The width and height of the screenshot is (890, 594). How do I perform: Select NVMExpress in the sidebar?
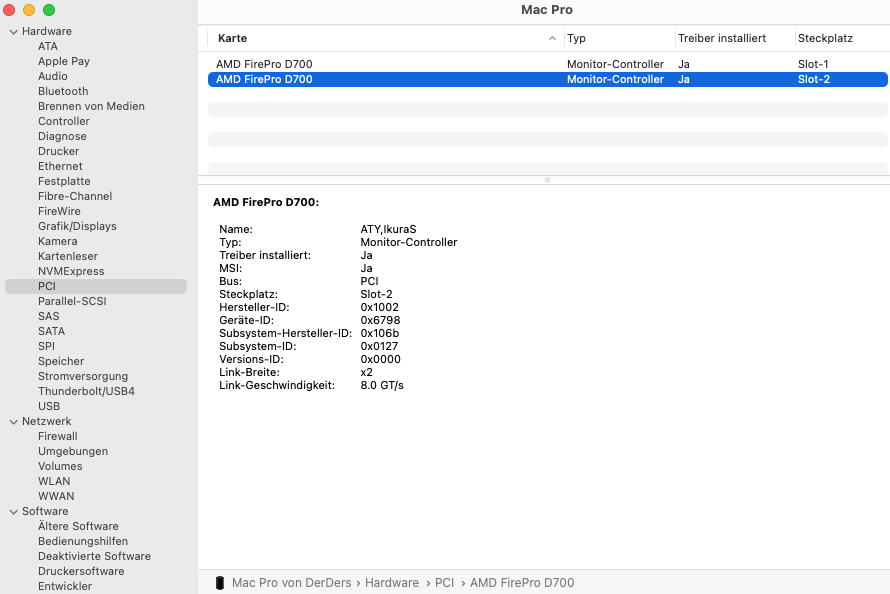pyautogui.click(x=71, y=271)
